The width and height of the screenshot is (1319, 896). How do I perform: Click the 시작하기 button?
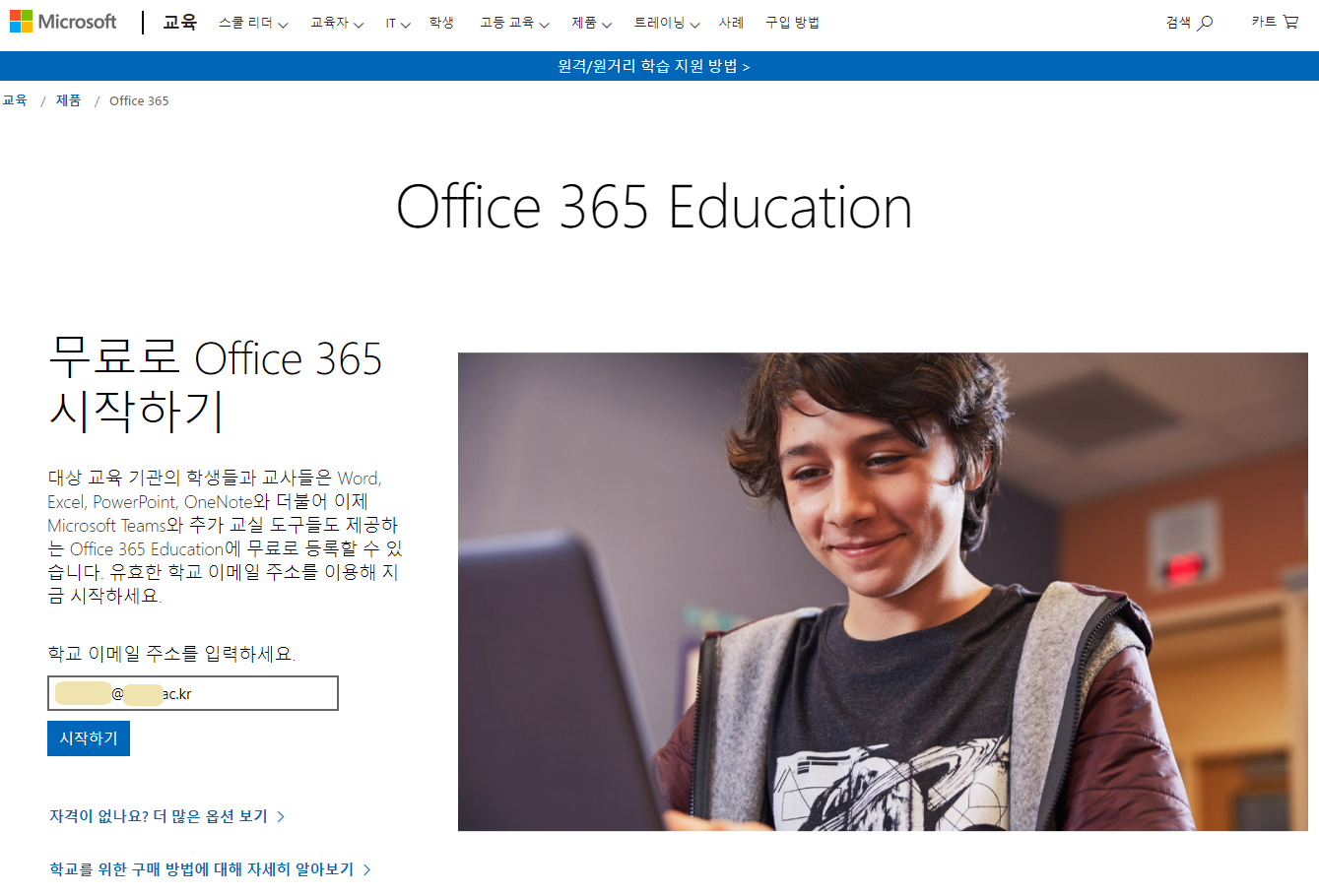(89, 738)
